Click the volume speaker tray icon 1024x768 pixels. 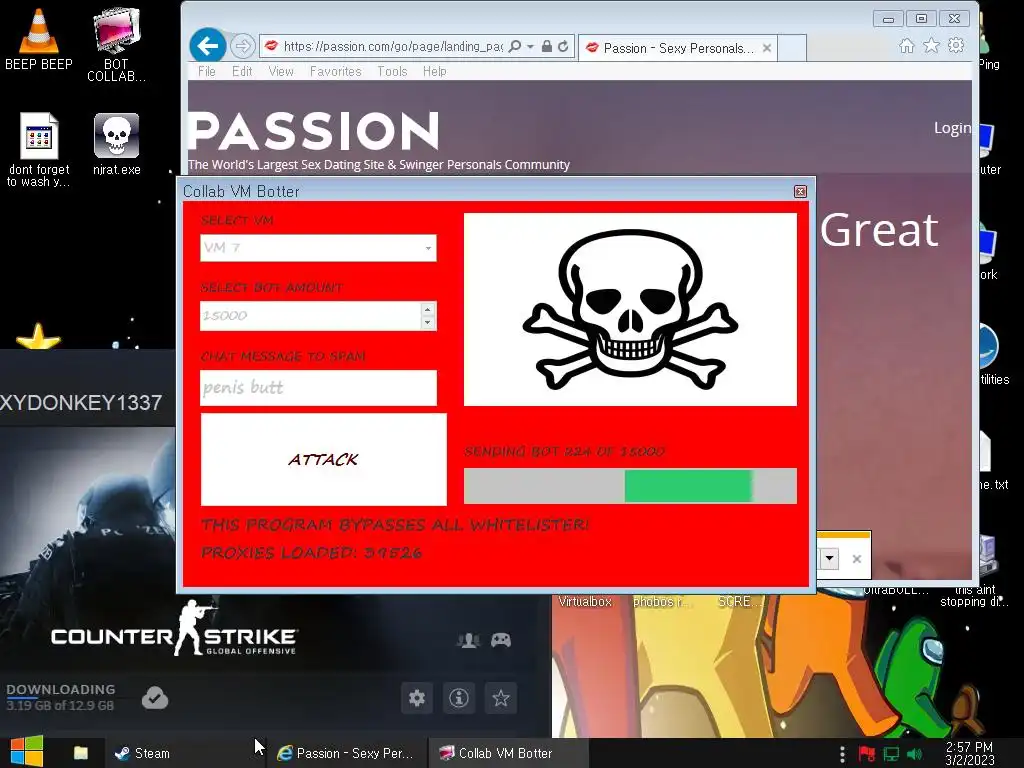tap(914, 754)
